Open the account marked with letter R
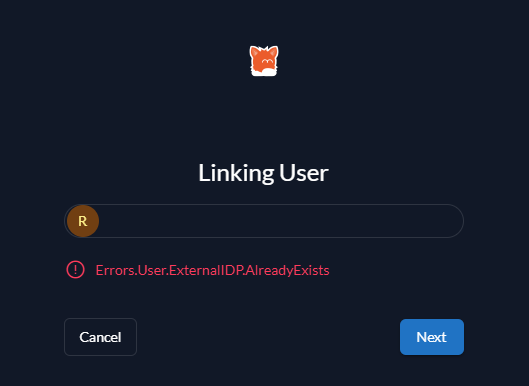This screenshot has width=529, height=386. click(83, 221)
